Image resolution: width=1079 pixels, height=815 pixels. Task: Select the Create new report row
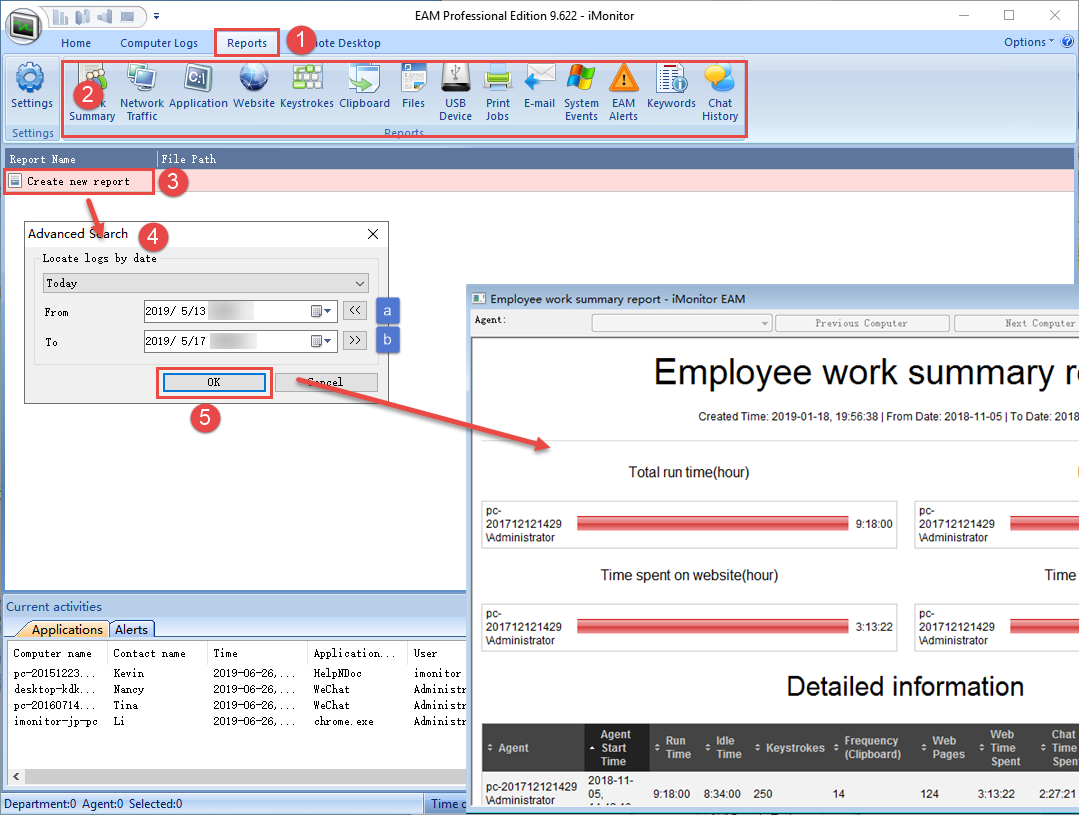(539, 182)
